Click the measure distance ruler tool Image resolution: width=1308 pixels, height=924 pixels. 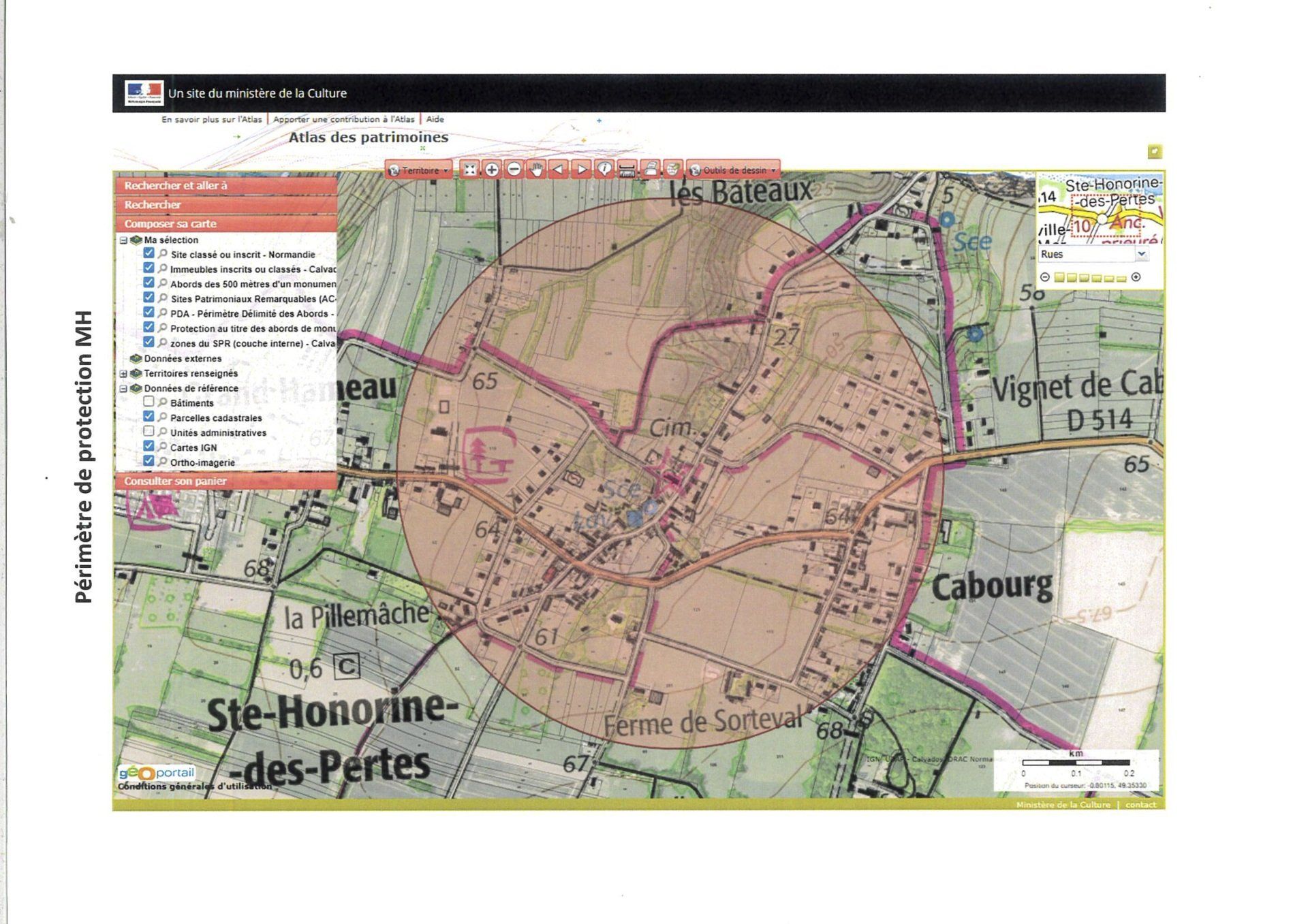click(x=627, y=170)
